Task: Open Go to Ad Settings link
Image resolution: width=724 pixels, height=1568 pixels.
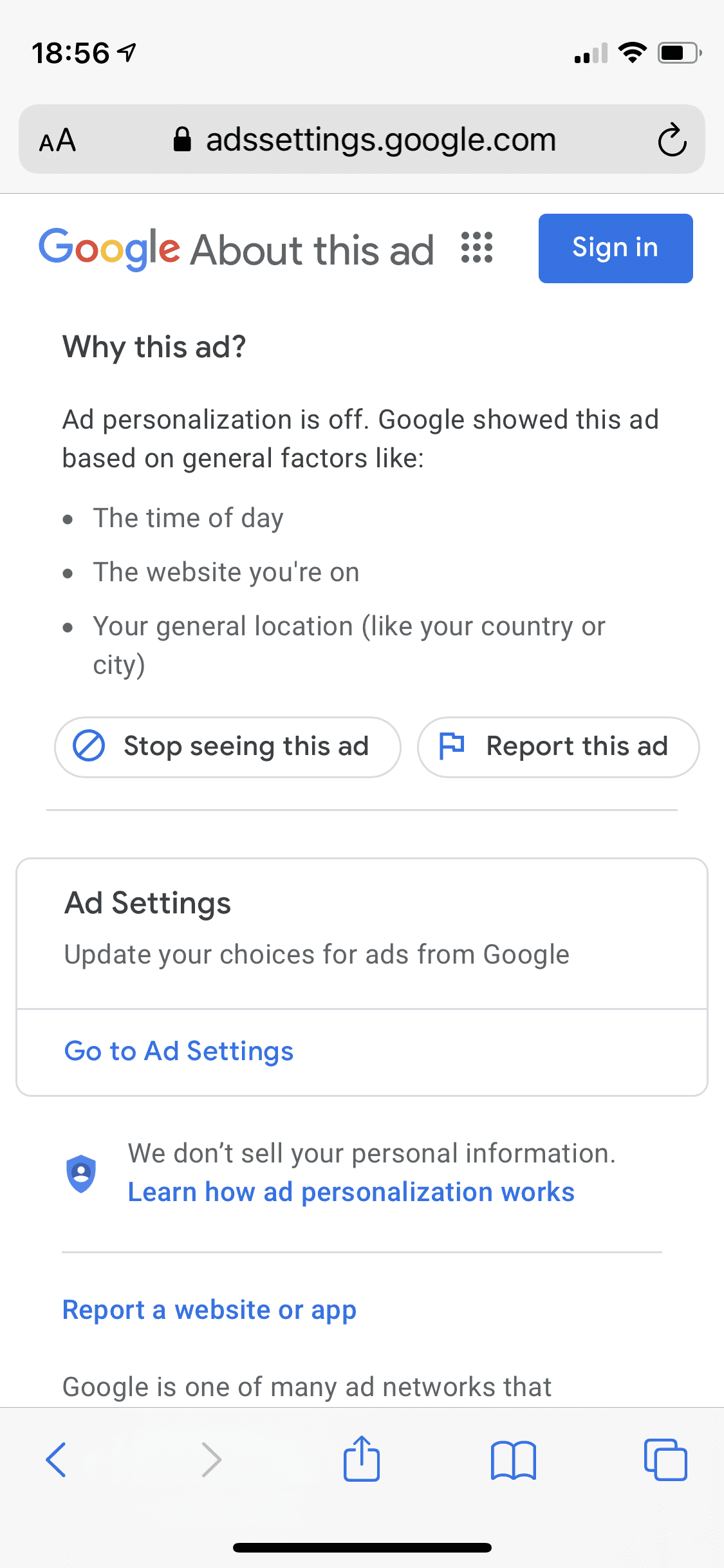Action: [179, 1051]
